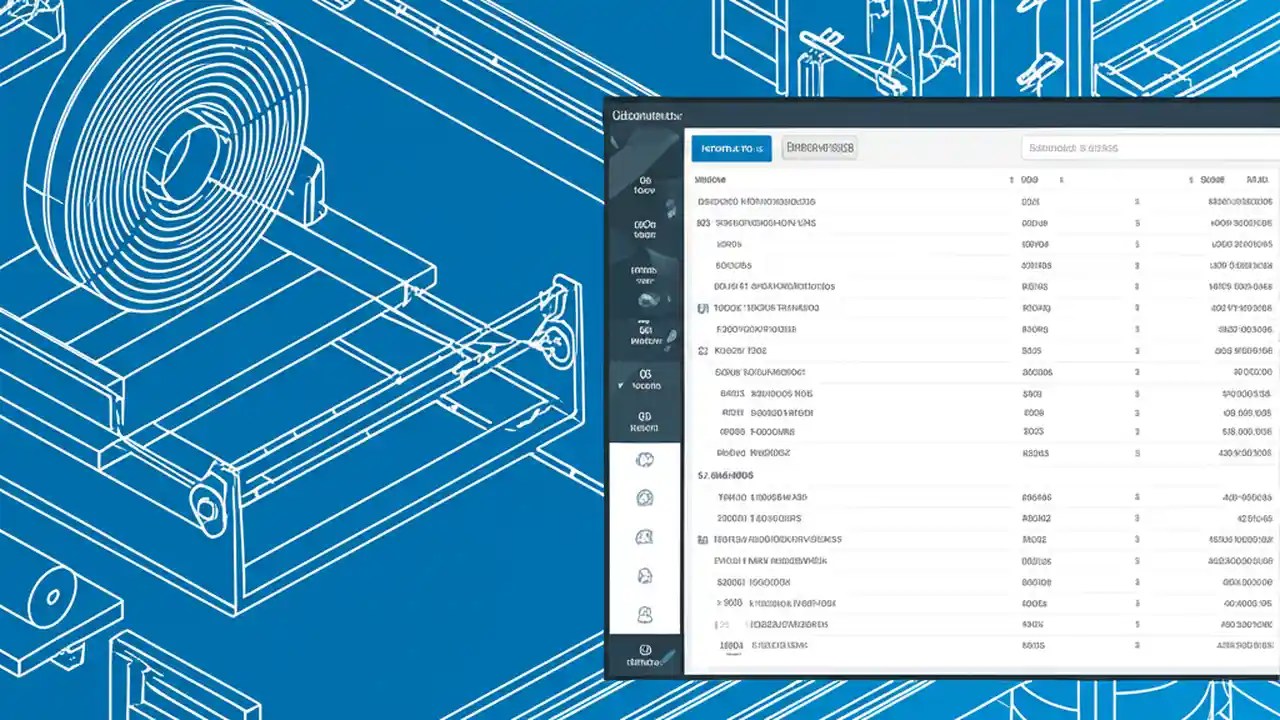1280x720 pixels.
Task: Select the user profile icon in the sidebar
Action: tap(645, 575)
